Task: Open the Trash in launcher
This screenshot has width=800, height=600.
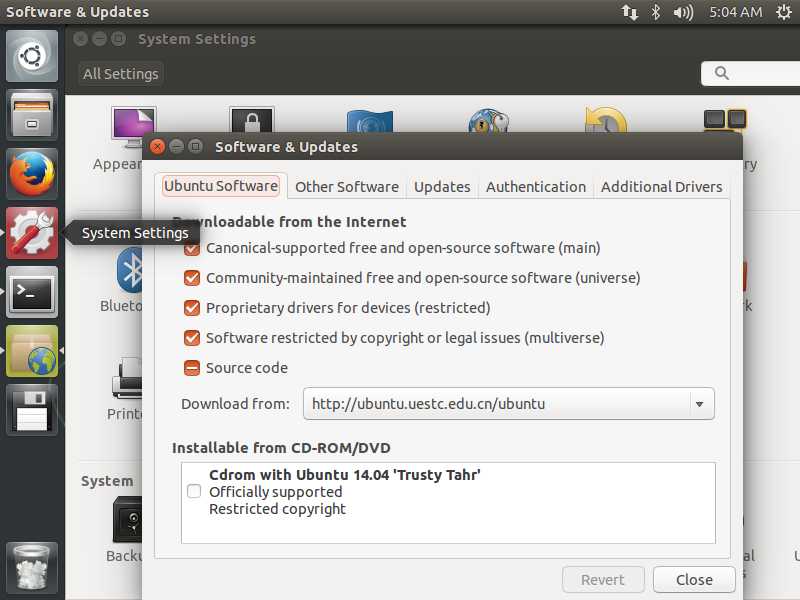Action: pos(32,567)
